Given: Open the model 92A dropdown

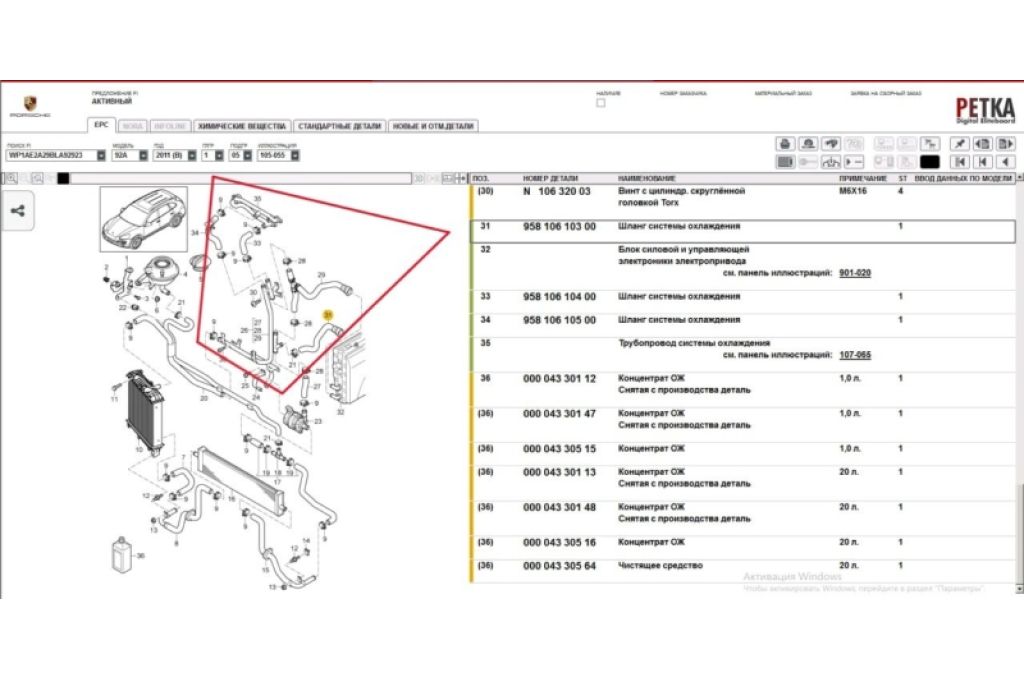Looking at the screenshot, I should pos(144,155).
